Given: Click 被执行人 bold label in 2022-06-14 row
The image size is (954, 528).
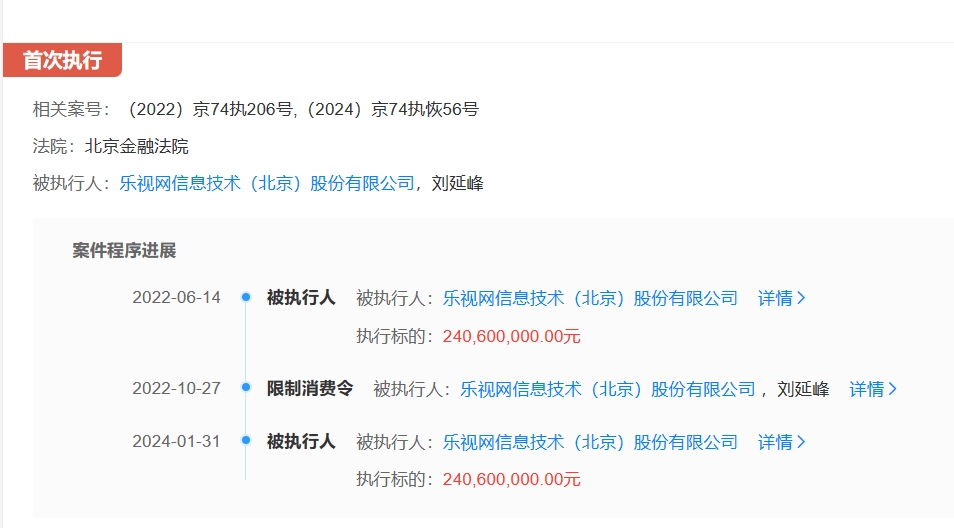Looking at the screenshot, I should coord(301,297).
